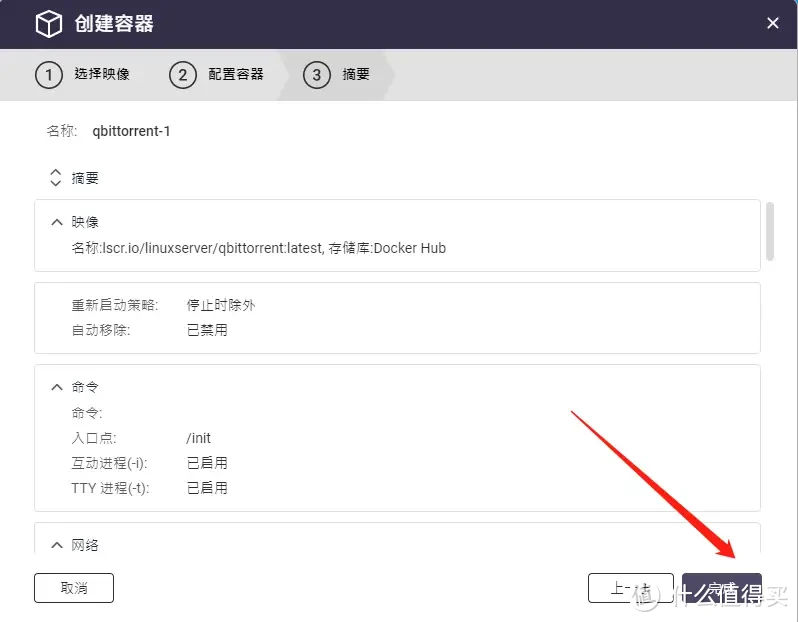Go to the 选择映像 step

click(101, 75)
